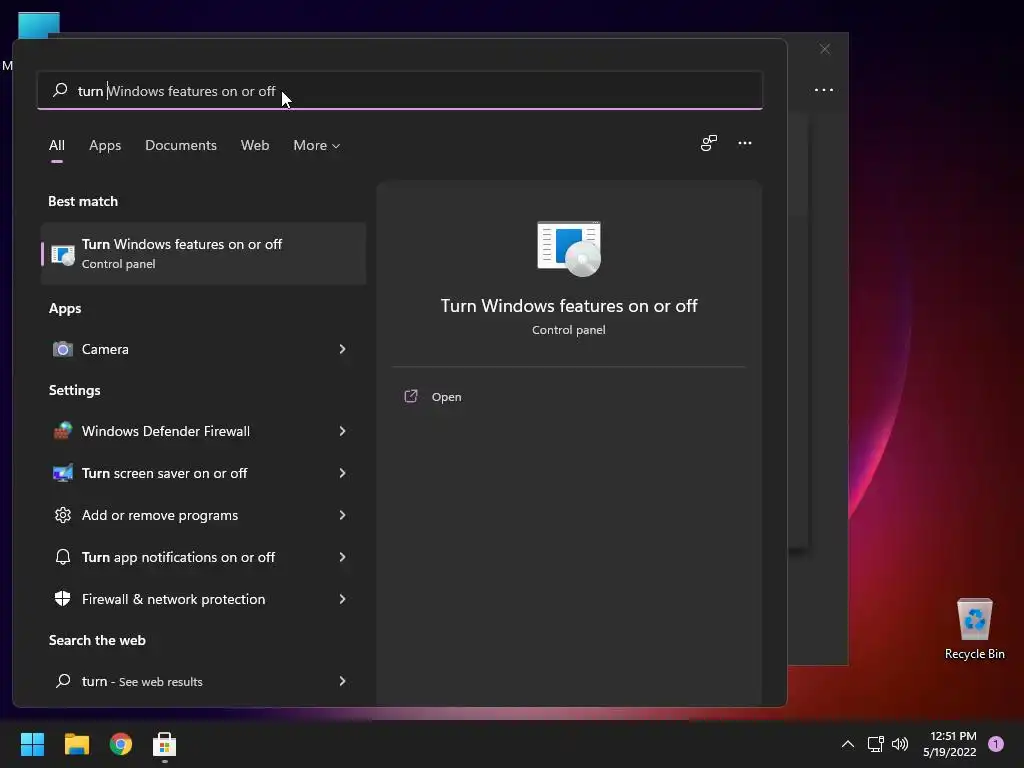Expand Add or remove programs chevron
The image size is (1024, 768).
[342, 515]
